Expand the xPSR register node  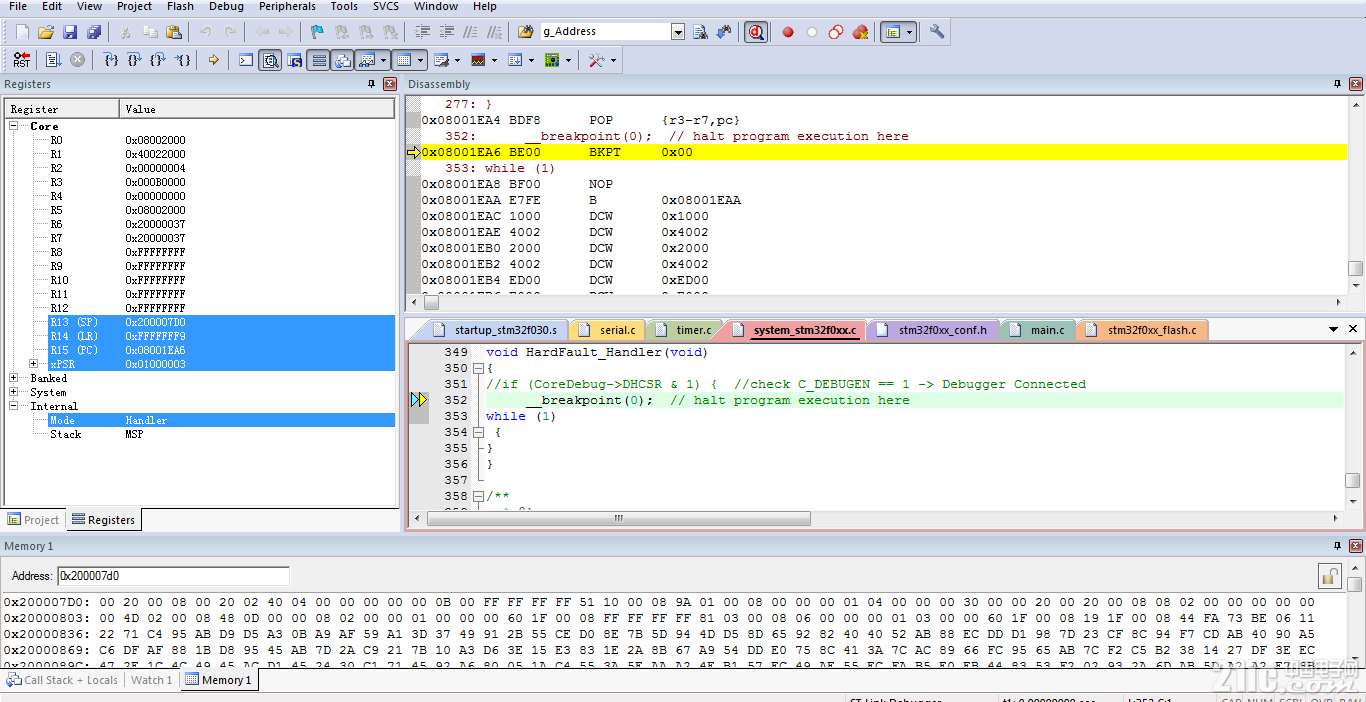34,364
